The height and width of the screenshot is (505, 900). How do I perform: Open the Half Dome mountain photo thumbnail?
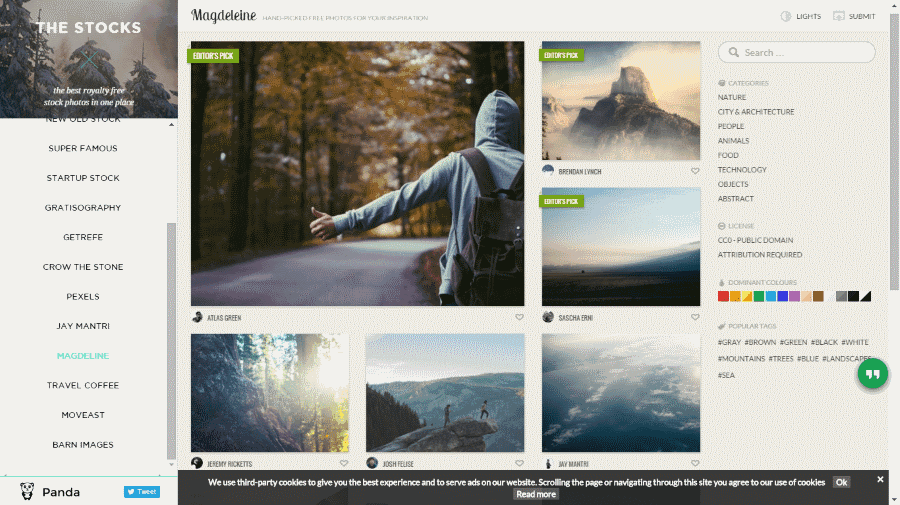coord(621,100)
